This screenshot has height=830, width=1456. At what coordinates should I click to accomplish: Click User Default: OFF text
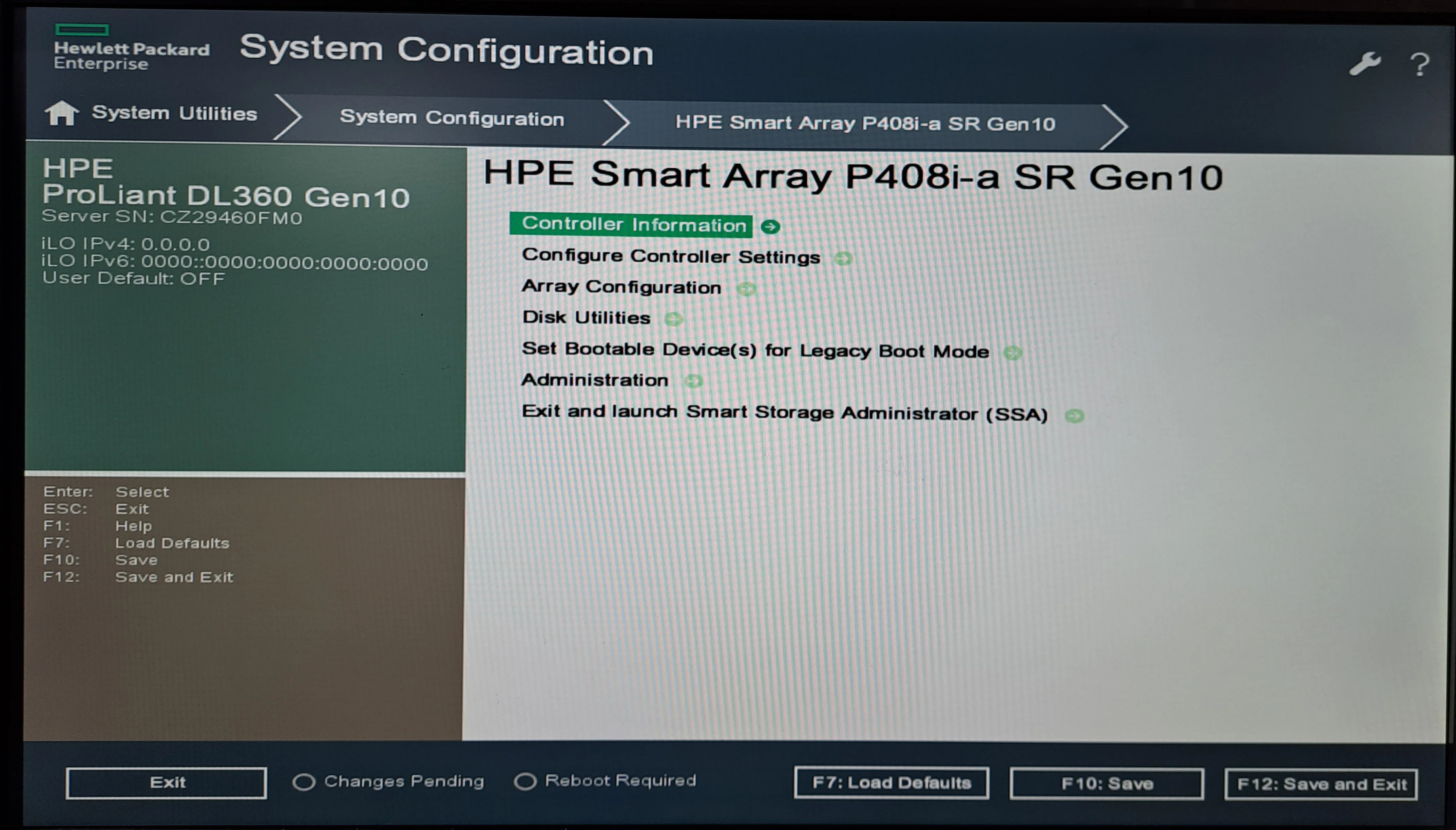coord(133,279)
